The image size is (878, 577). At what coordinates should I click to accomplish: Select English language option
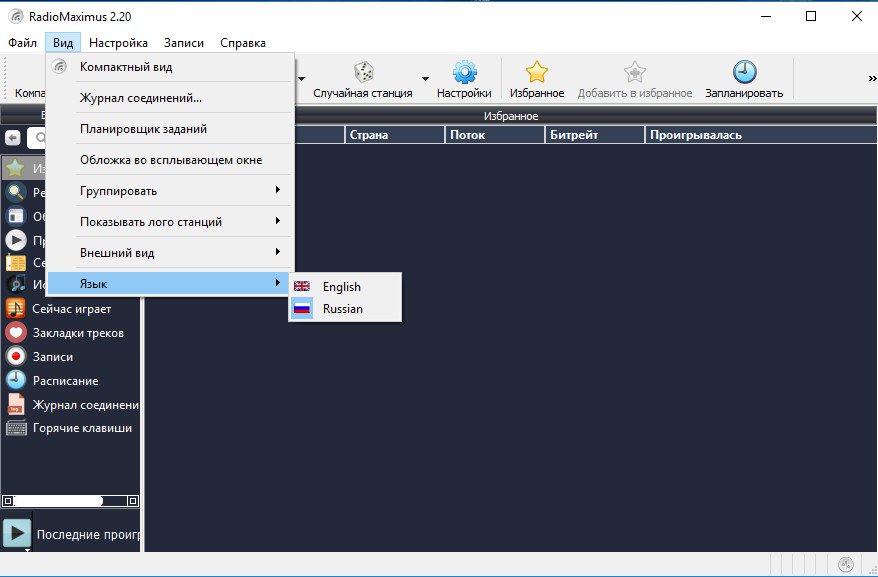click(x=341, y=287)
